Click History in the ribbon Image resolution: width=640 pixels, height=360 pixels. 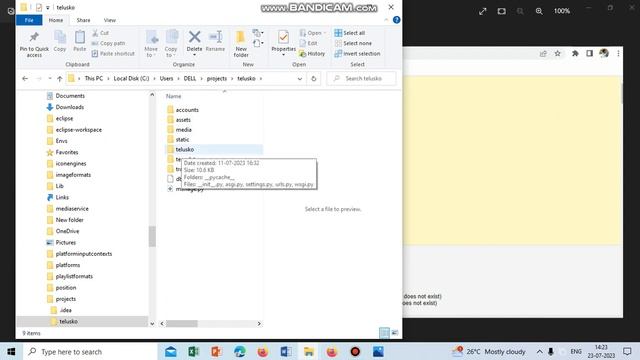tap(312, 53)
